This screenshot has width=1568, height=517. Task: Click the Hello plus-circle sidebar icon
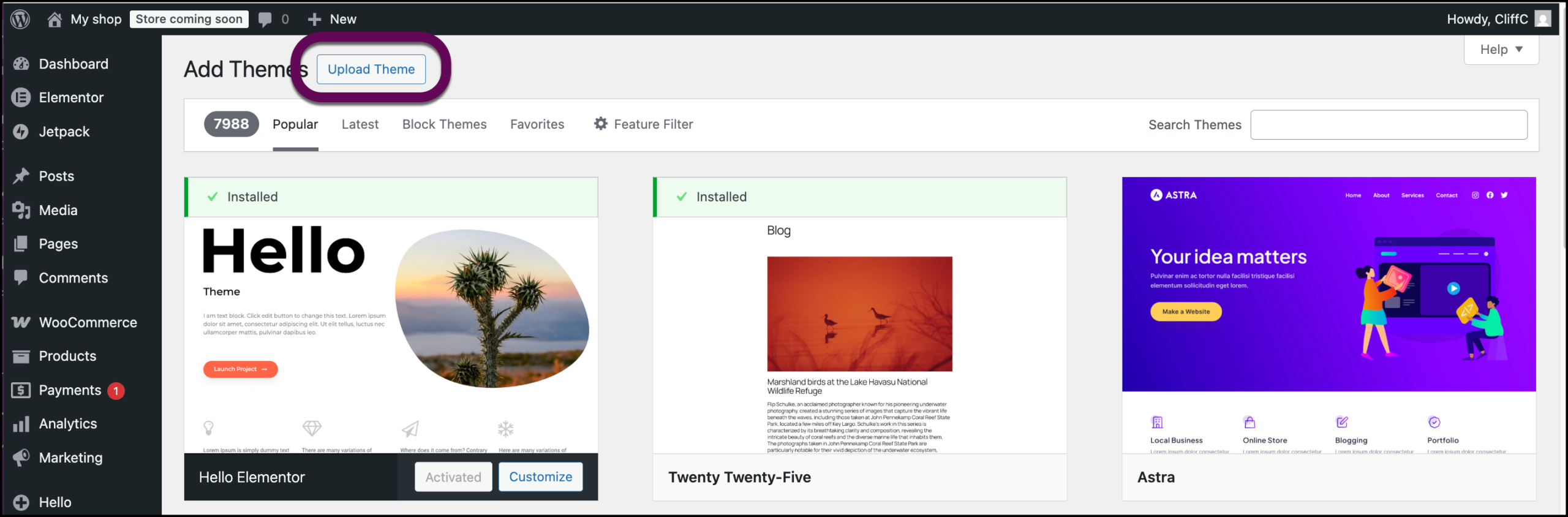tap(21, 502)
